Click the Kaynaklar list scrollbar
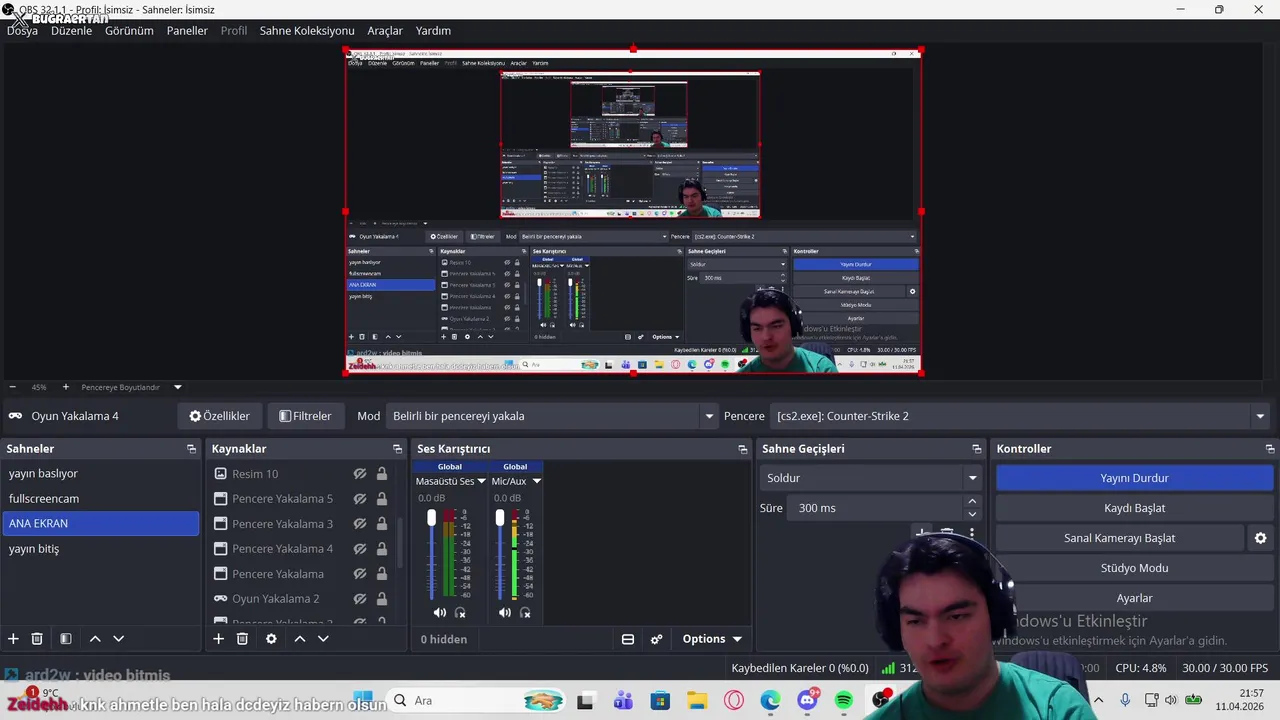Screen dimensions: 1280x720 pyautogui.click(x=401, y=543)
